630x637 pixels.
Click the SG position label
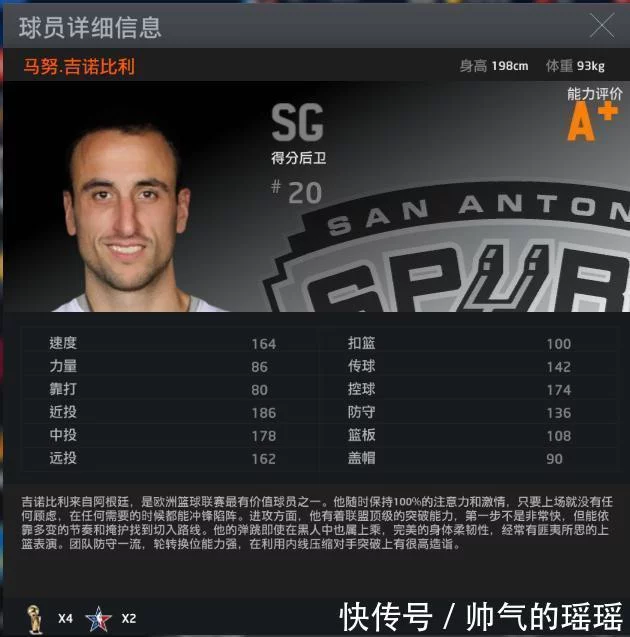(x=297, y=122)
